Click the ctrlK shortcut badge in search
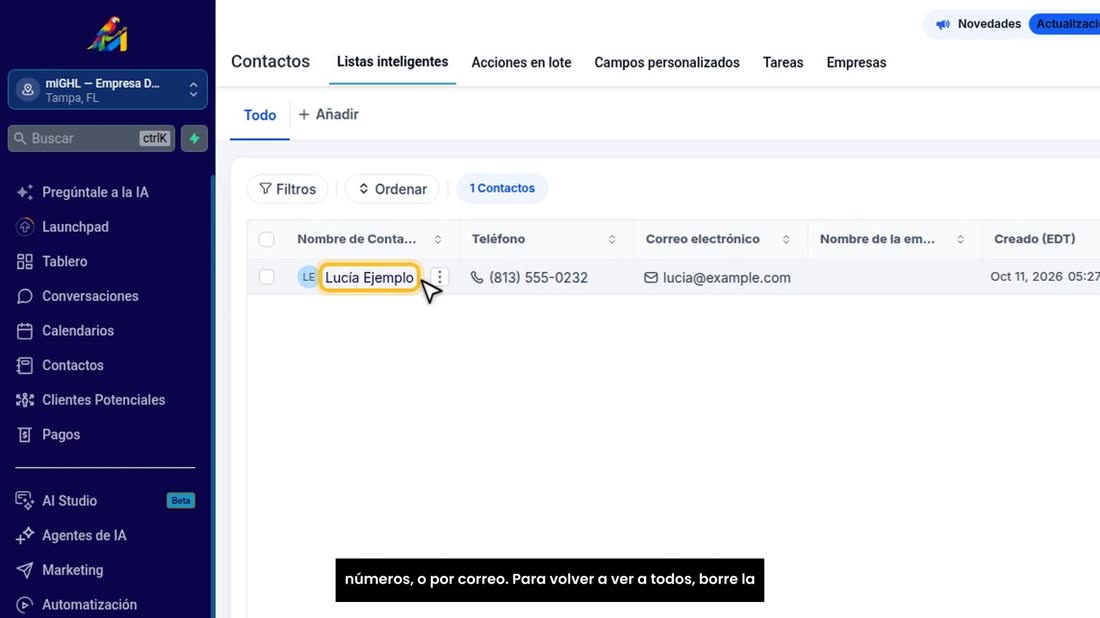The height and width of the screenshot is (618, 1100). [x=155, y=138]
